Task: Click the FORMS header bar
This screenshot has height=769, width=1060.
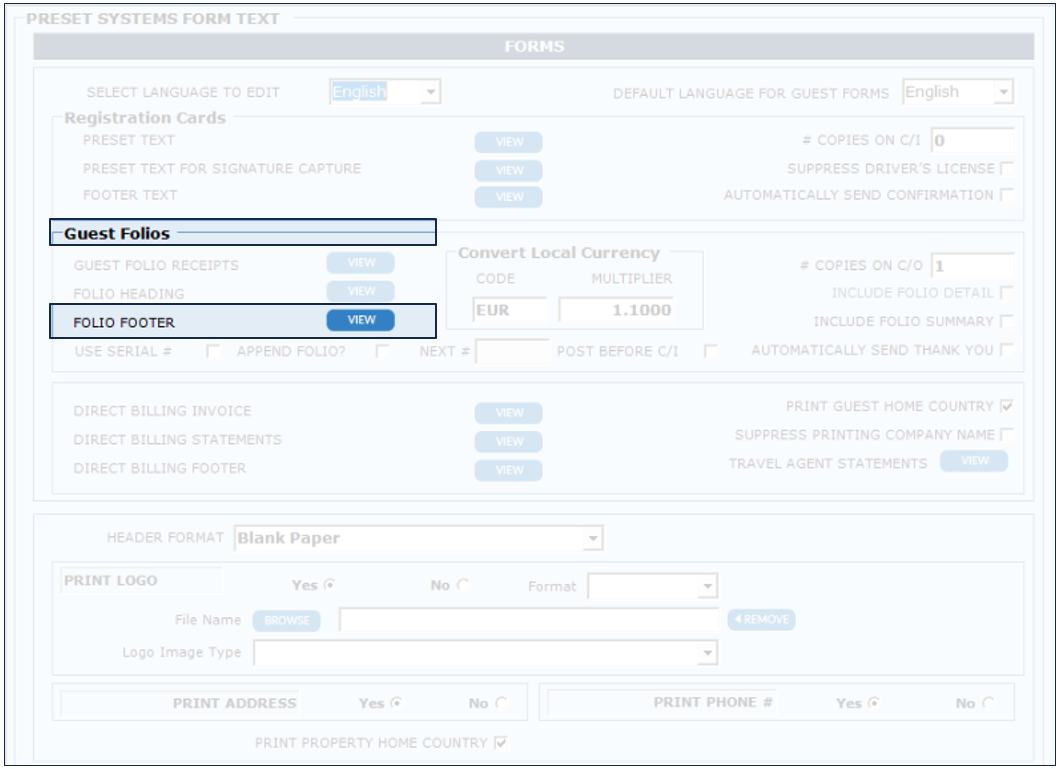Action: pos(534,47)
